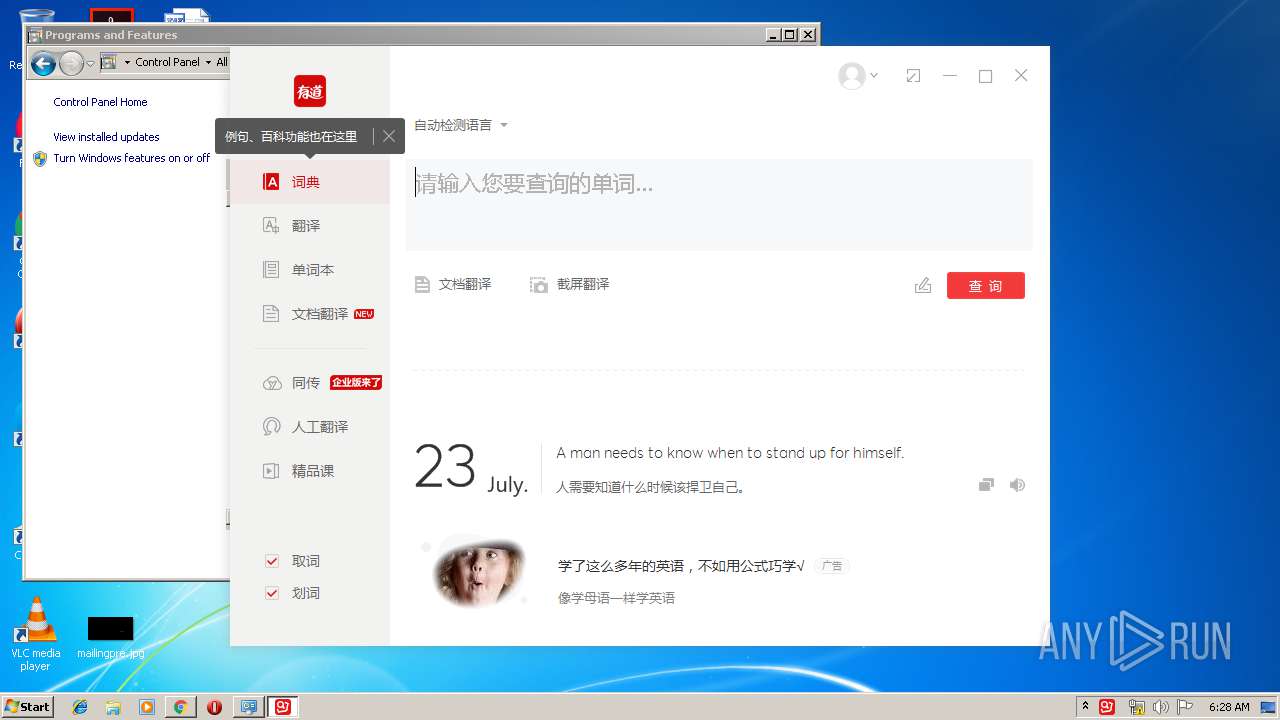The width and height of the screenshot is (1280, 720).
Task: Click the 人工翻译 headset icon
Action: (x=271, y=427)
